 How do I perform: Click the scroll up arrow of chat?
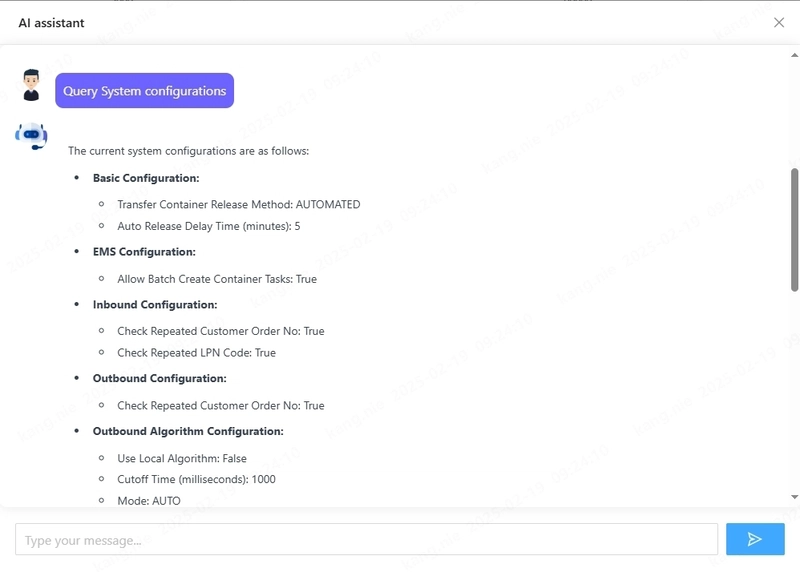(794, 55)
